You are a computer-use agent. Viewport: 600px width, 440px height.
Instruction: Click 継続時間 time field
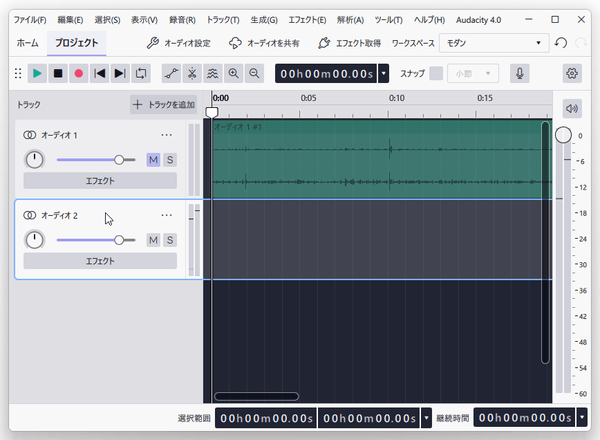tap(525, 417)
